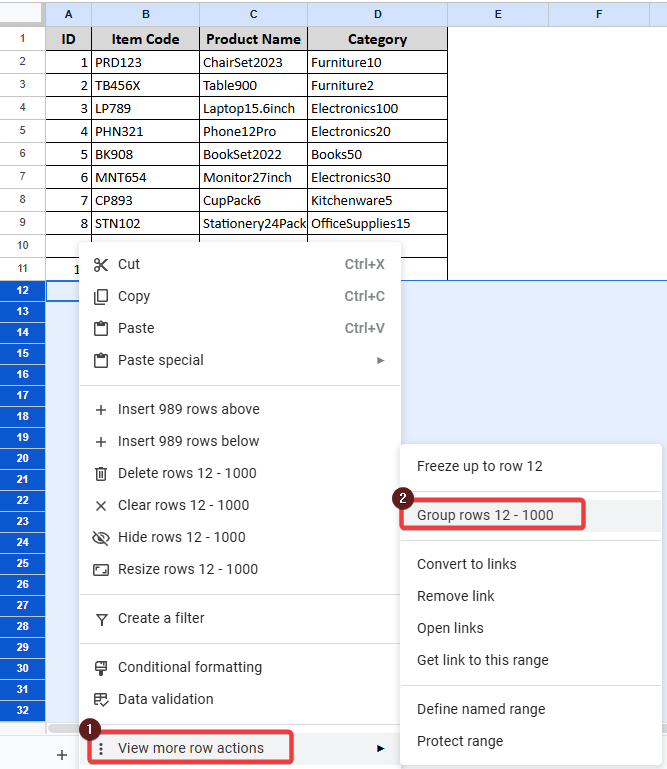The width and height of the screenshot is (667, 769).
Task: Select Insert 989 rows above
Action: tap(188, 409)
